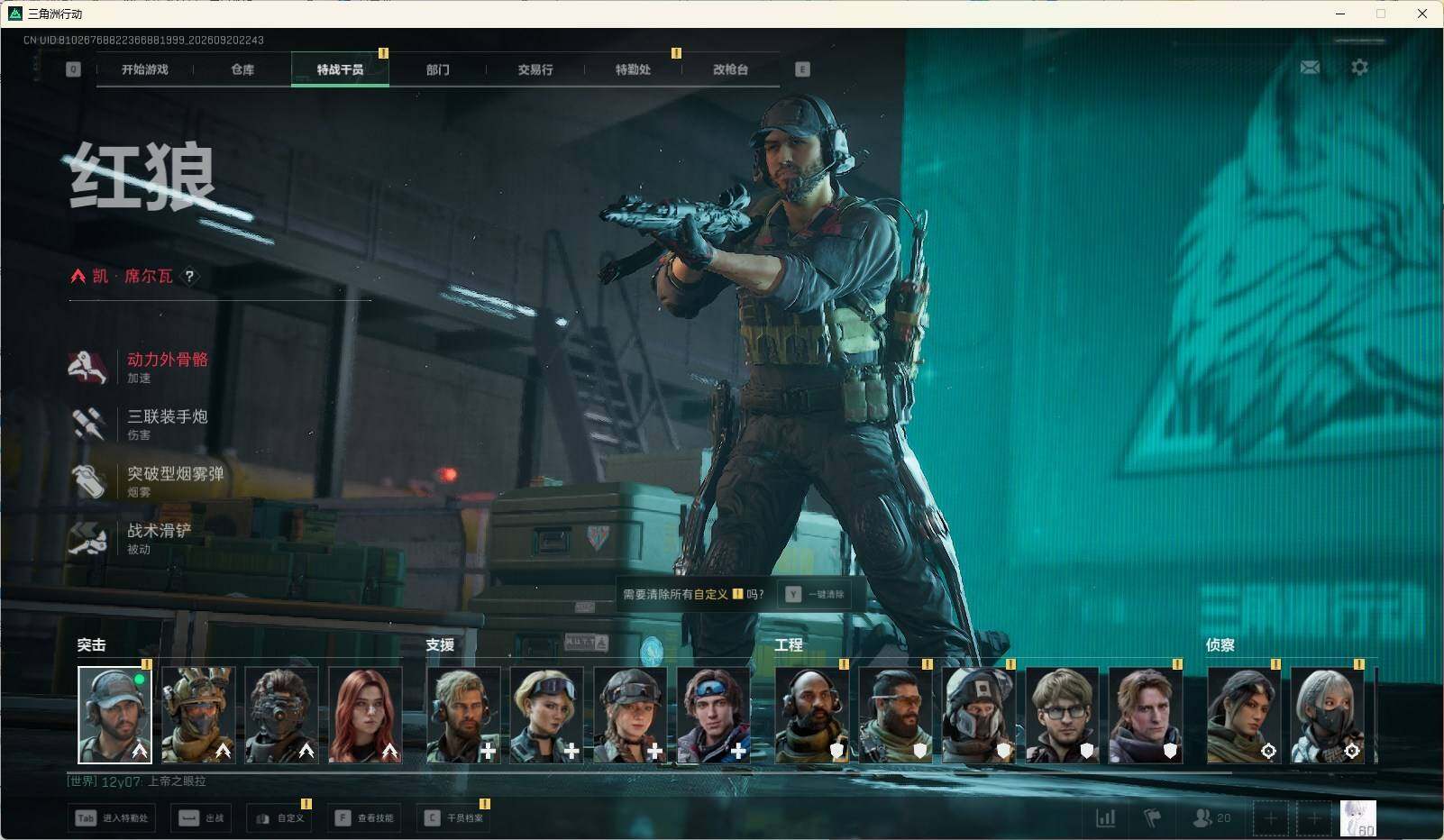Image resolution: width=1444 pixels, height=840 pixels.
Task: Select the 三联装手炮 skill
Action: pyautogui.click(x=140, y=424)
